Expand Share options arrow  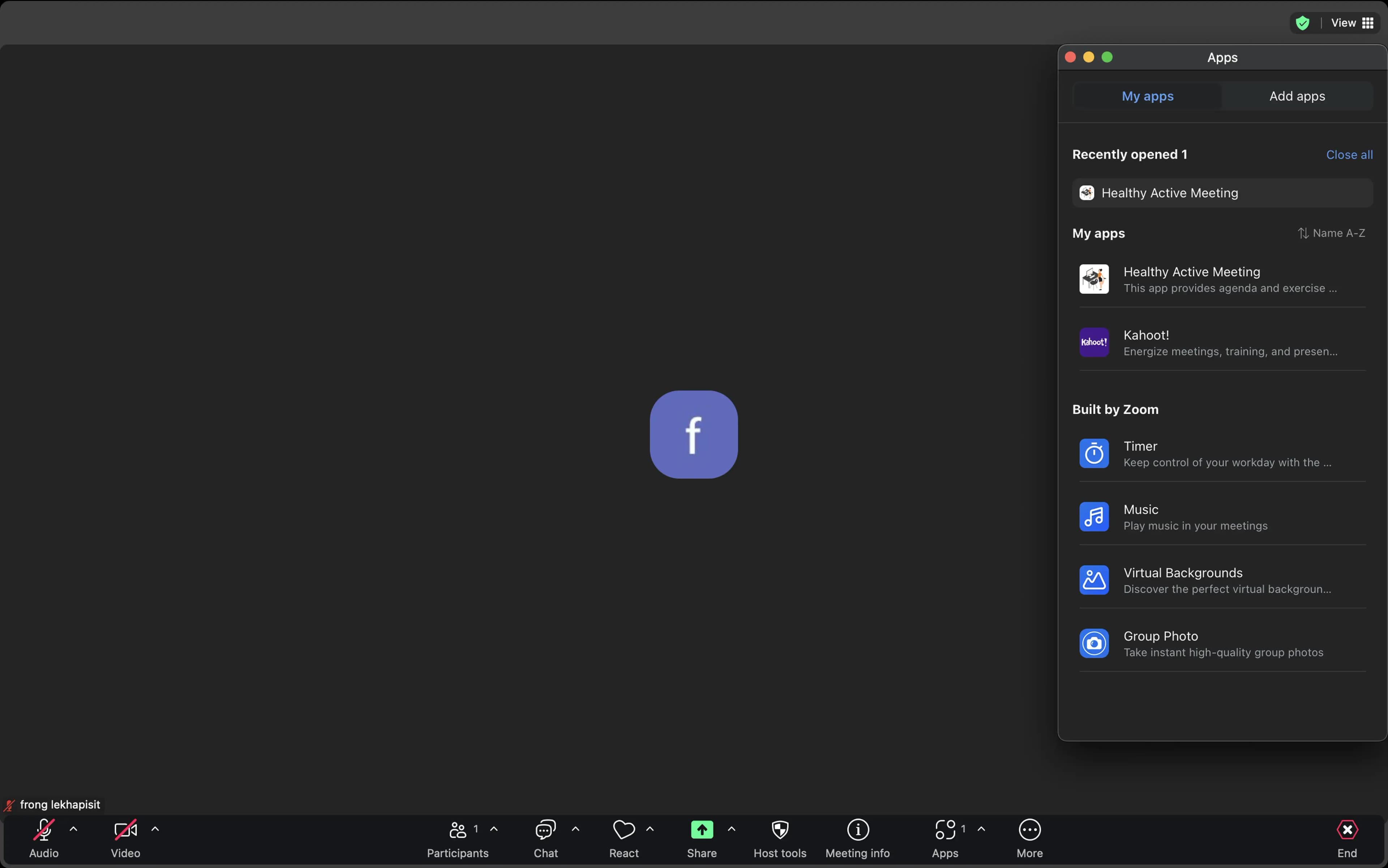(x=731, y=829)
